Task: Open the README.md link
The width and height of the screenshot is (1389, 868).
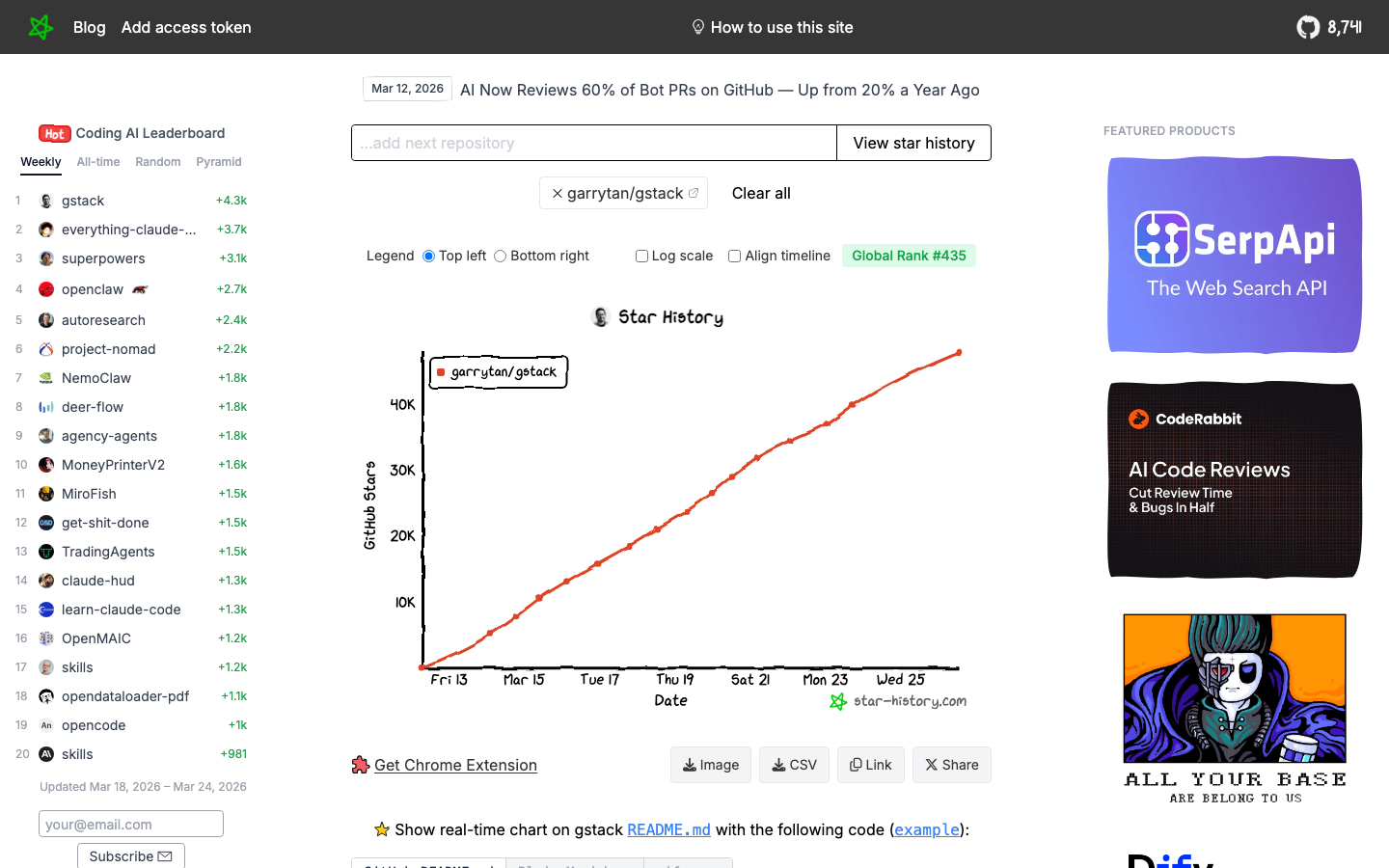Action: [668, 829]
